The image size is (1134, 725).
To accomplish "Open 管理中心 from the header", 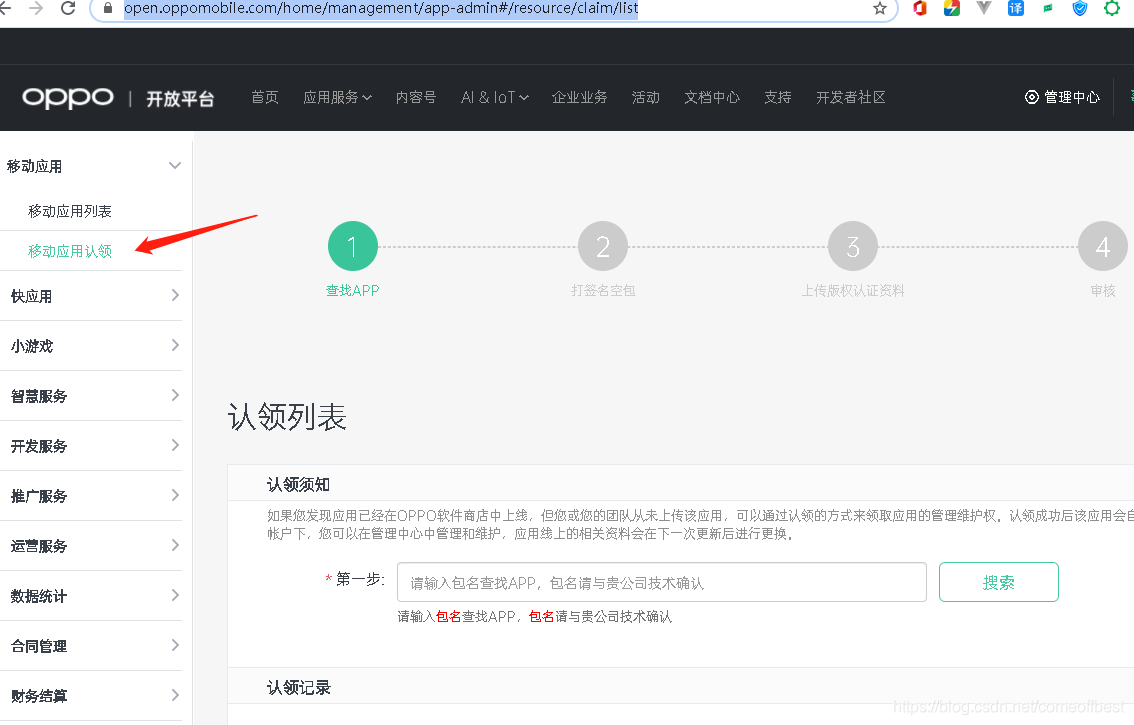I will pos(1062,97).
